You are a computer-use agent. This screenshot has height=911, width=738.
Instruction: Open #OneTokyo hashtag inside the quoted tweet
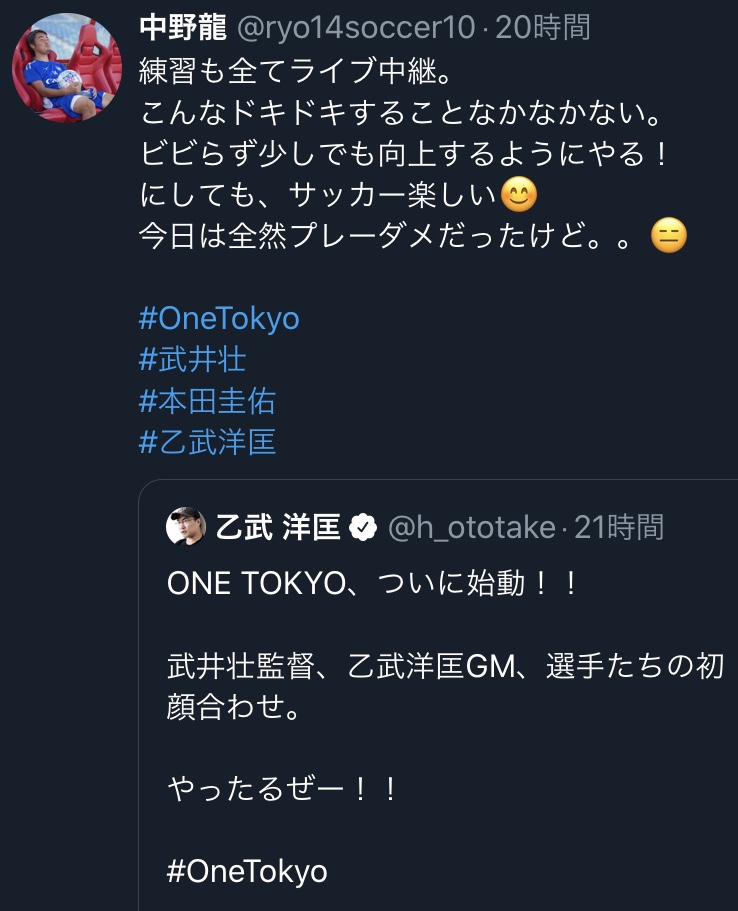pos(247,870)
